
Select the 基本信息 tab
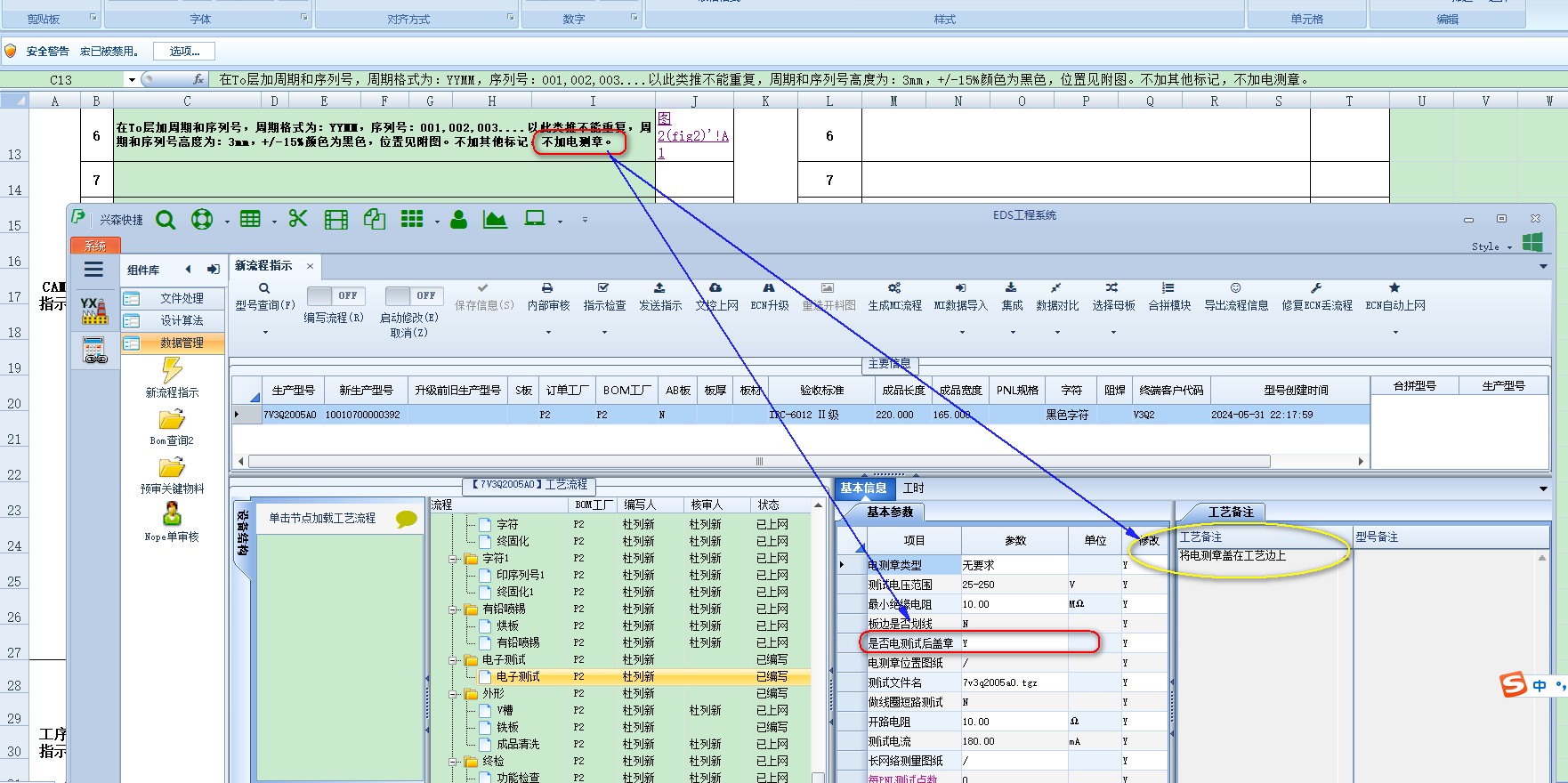[863, 488]
